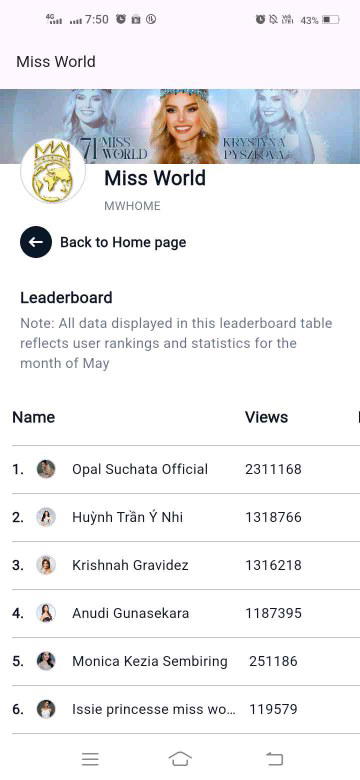Tap the MWHOME handle text
360x780 pixels.
click(x=132, y=206)
